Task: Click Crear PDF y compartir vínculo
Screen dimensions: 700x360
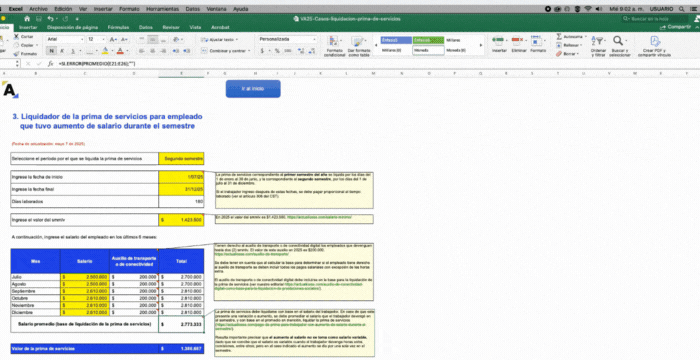Action: (x=654, y=46)
